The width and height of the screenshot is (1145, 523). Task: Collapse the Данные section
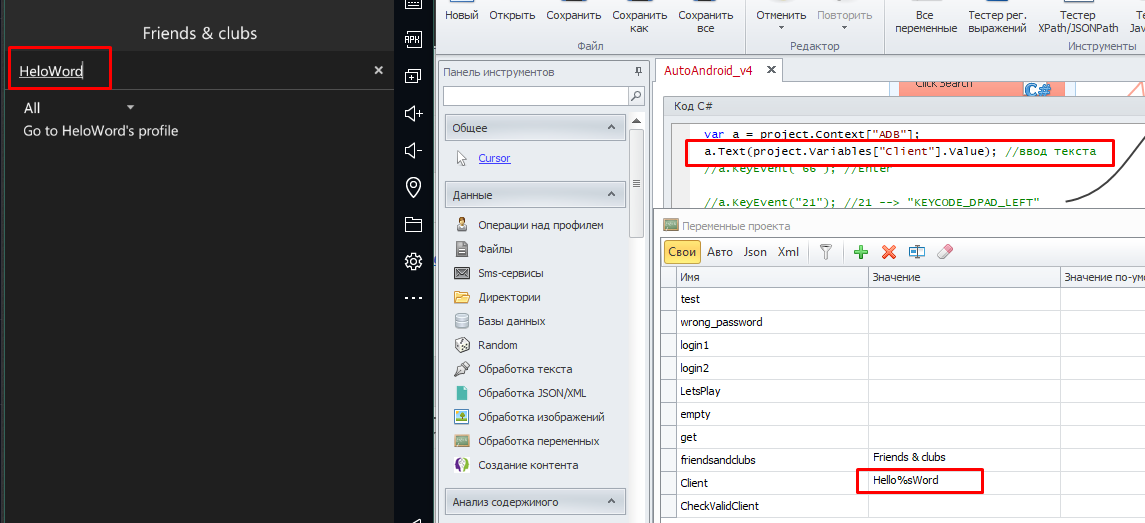coord(609,195)
